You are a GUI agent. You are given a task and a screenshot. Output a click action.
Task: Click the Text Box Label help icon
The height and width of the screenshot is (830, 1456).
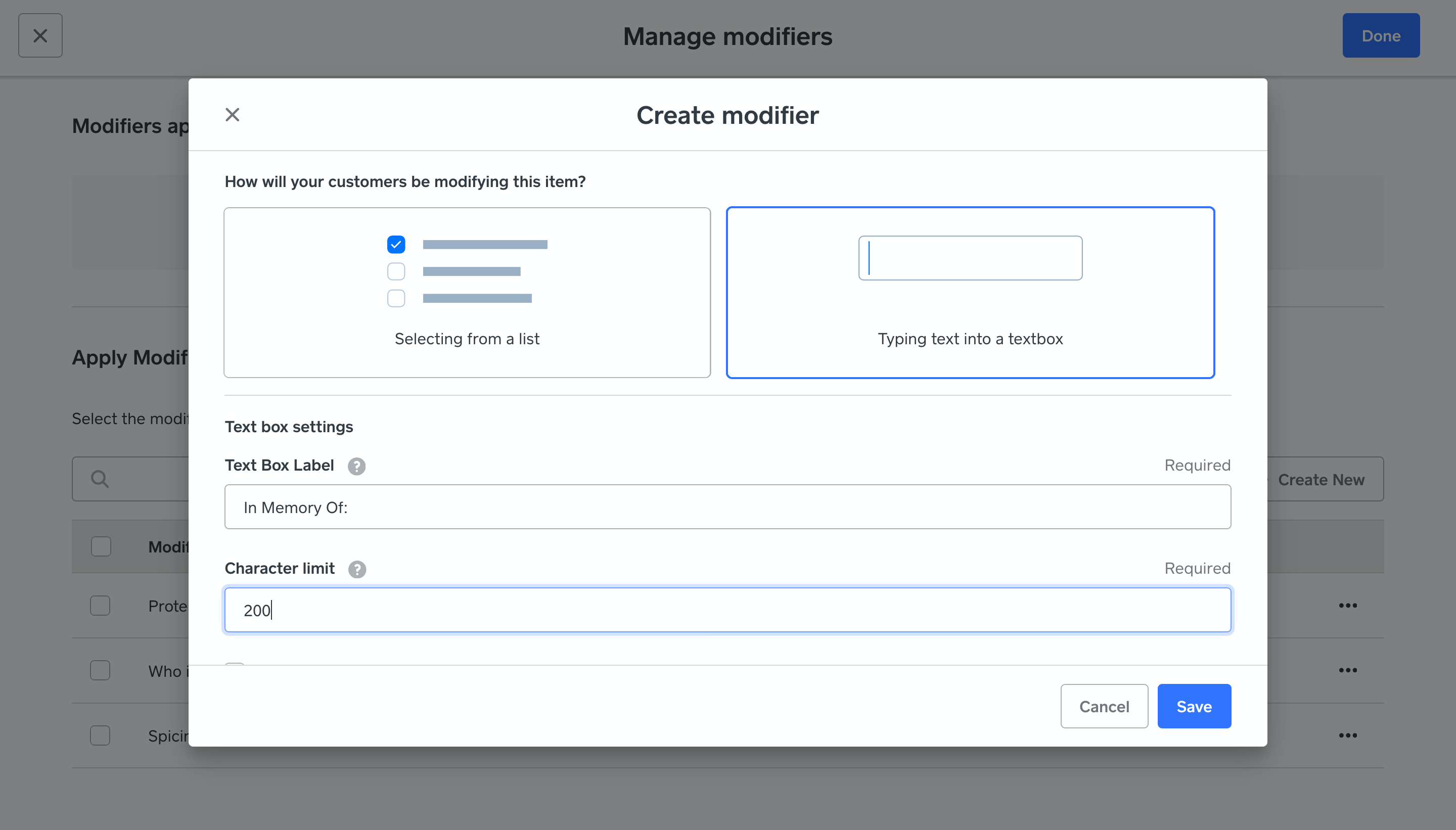pos(356,466)
